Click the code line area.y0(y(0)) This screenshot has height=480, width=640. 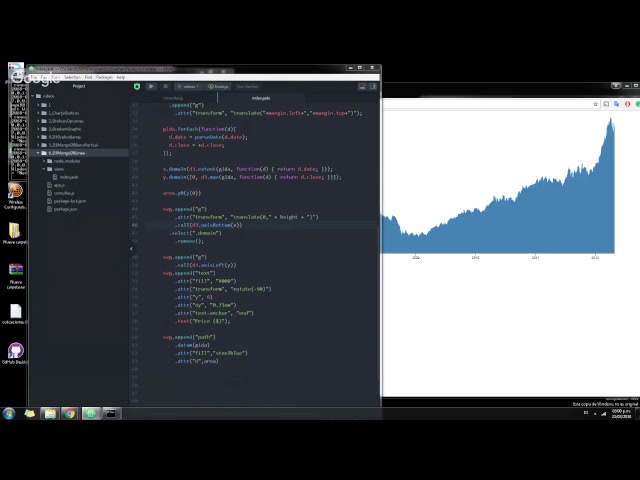[182, 193]
